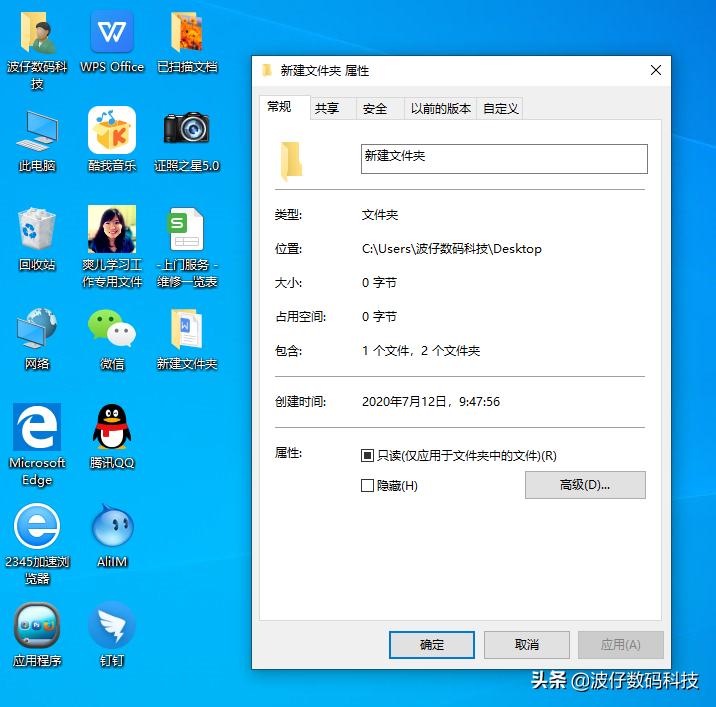The height and width of the screenshot is (707, 716).
Task: Click the 文件夹 type value
Action: [379, 215]
